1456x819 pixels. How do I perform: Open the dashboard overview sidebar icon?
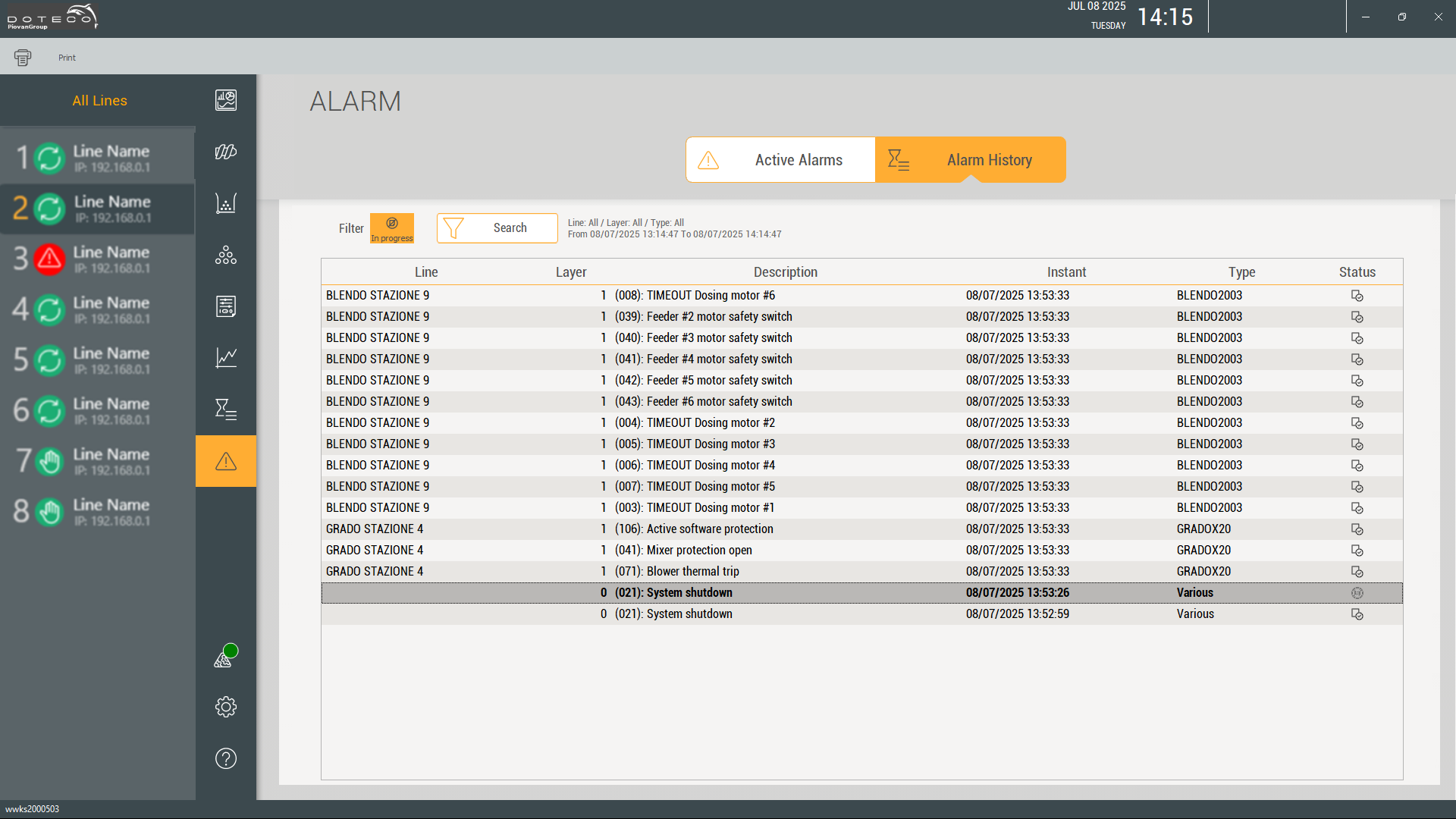tap(225, 100)
